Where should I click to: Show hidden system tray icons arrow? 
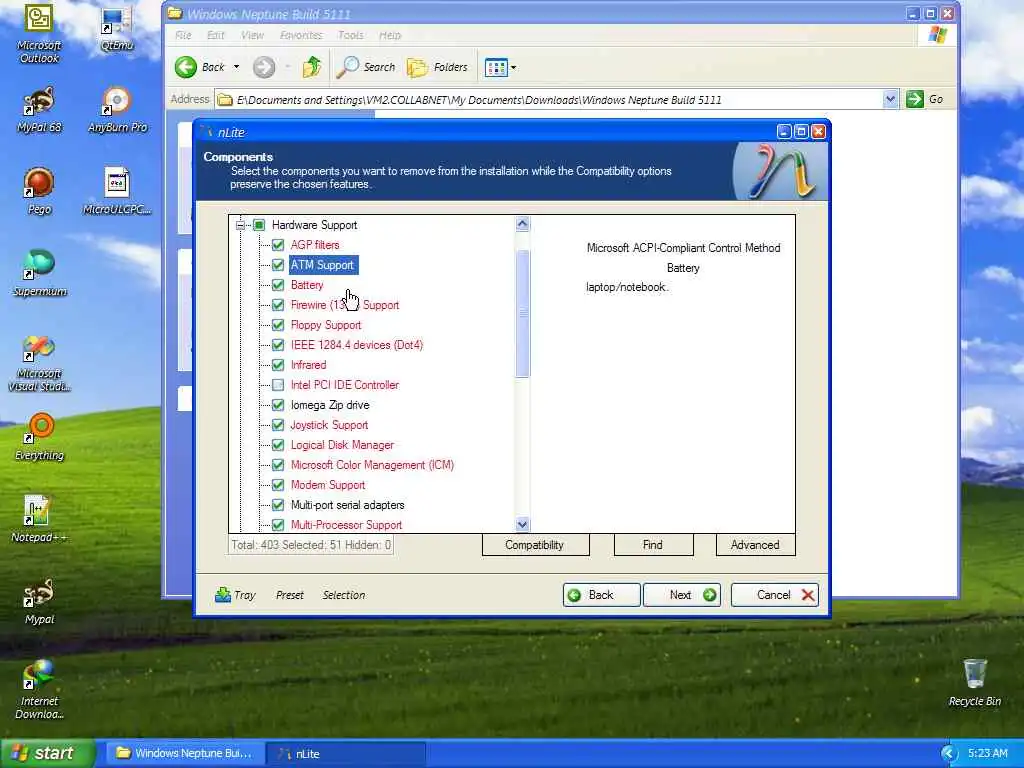tap(950, 754)
